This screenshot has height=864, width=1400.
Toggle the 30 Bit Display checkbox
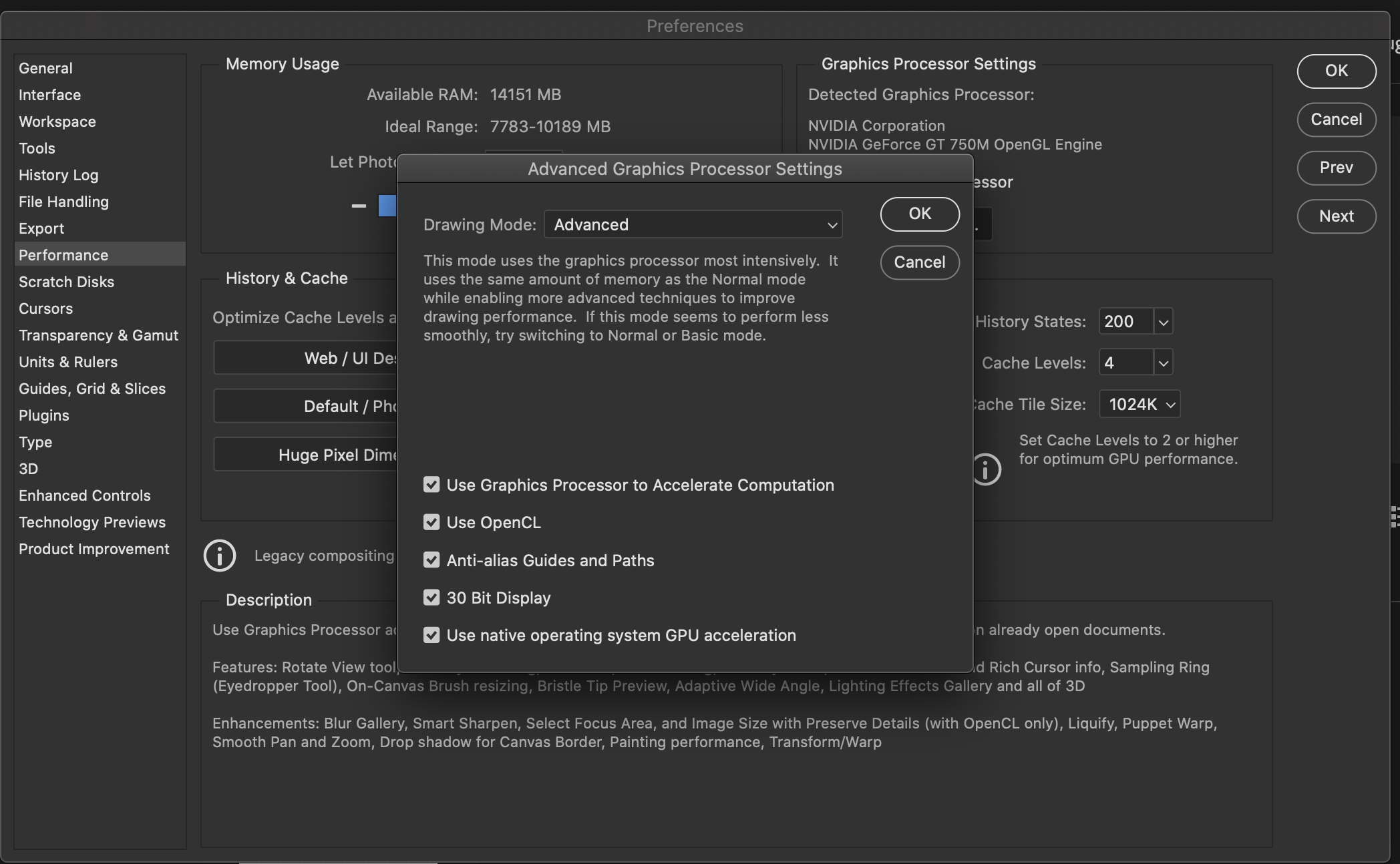(431, 598)
